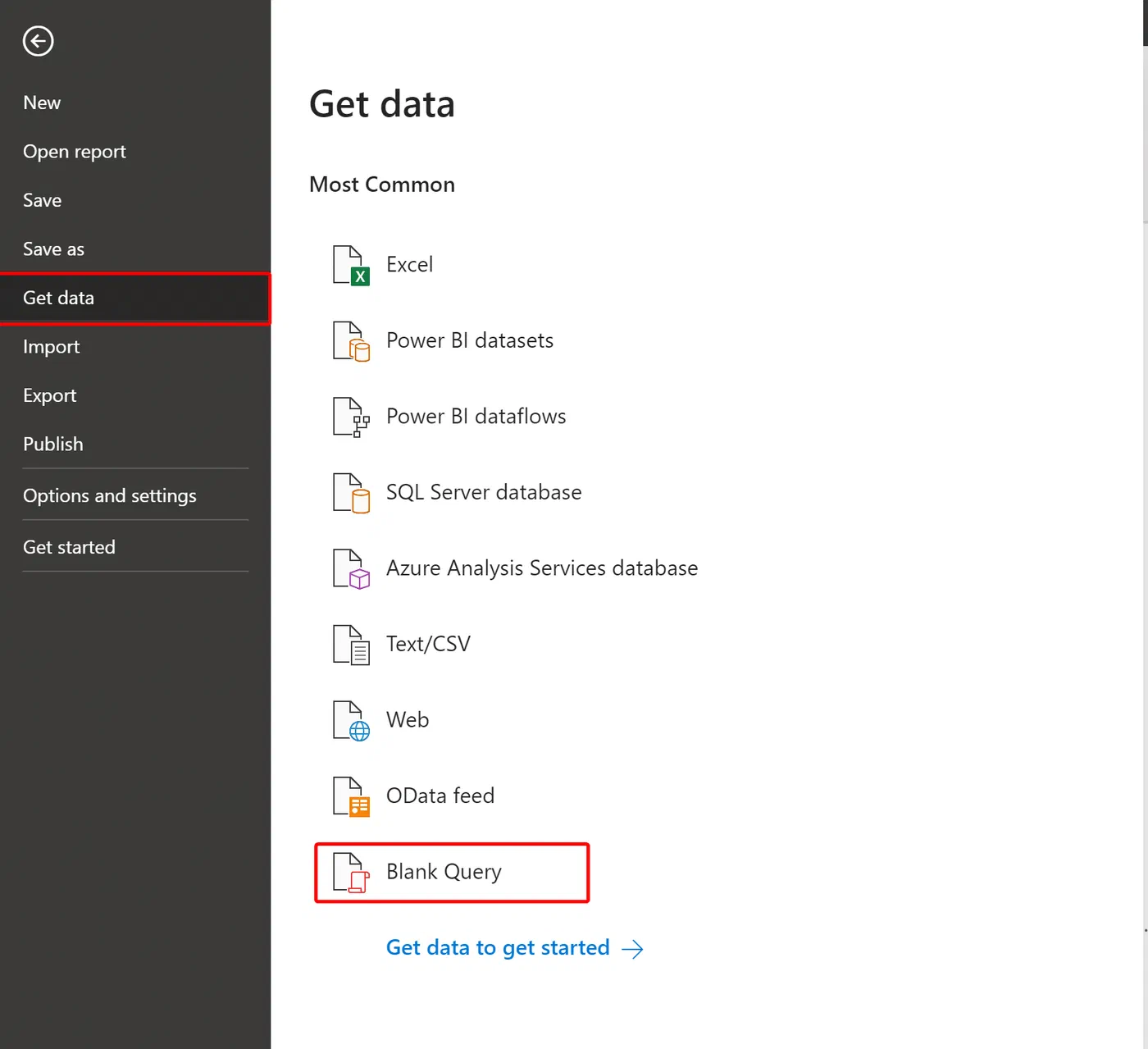Choose SQL Server database text
Viewport: 1148px width, 1049px height.
tap(484, 492)
